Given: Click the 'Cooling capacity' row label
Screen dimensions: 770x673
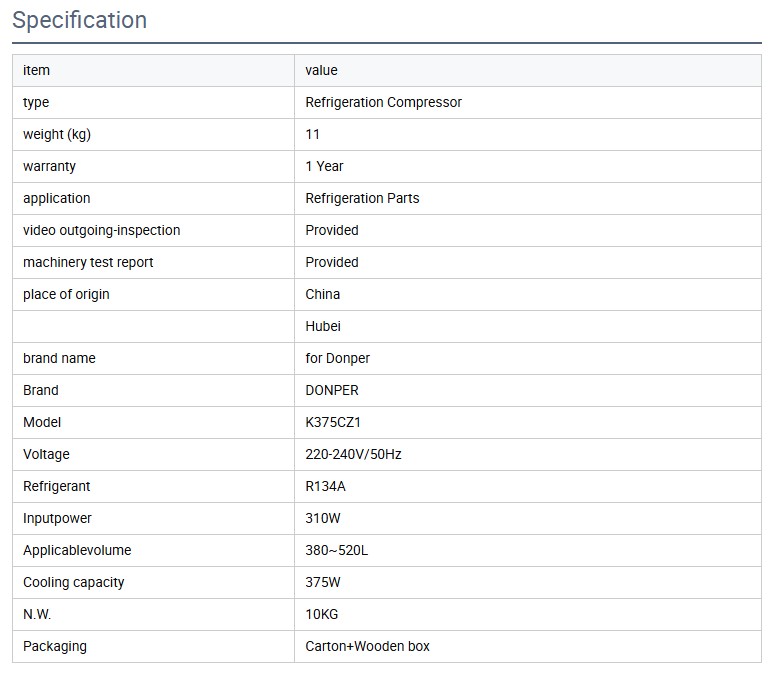Looking at the screenshot, I should coord(74,582).
